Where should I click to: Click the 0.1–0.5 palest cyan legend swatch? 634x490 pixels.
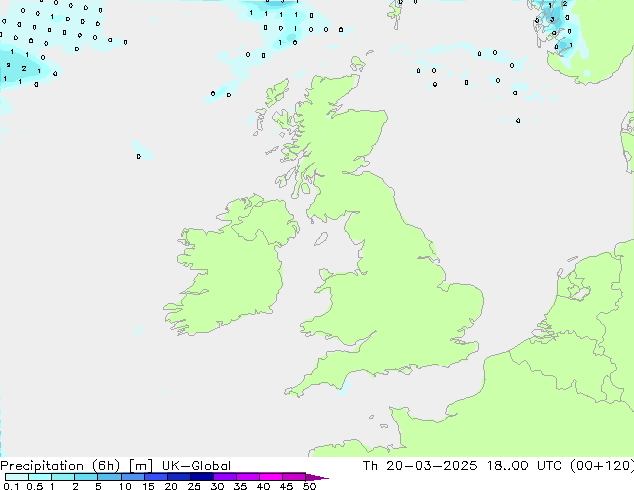tap(17, 477)
